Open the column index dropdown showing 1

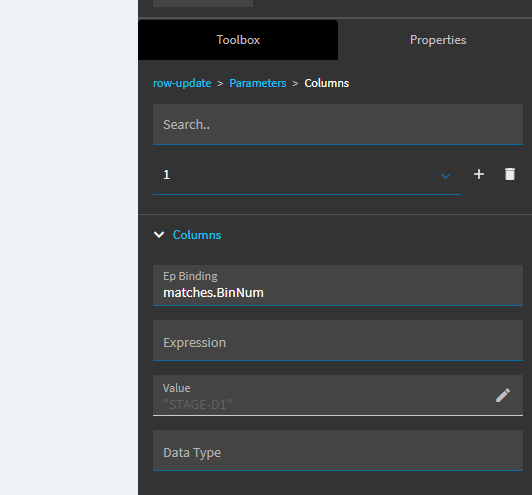click(x=307, y=174)
